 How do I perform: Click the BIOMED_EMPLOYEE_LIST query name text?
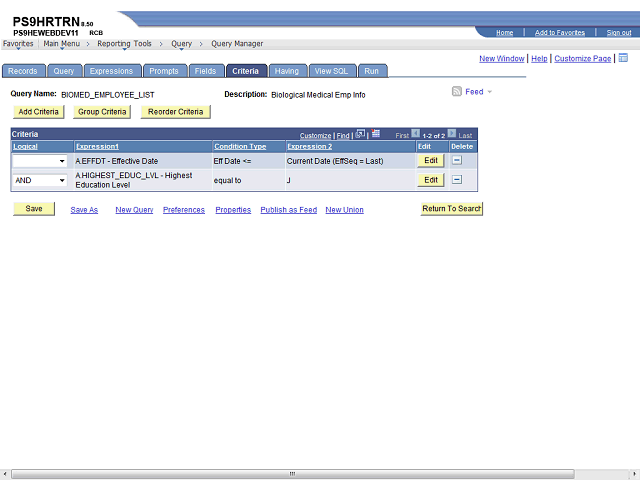(108, 95)
